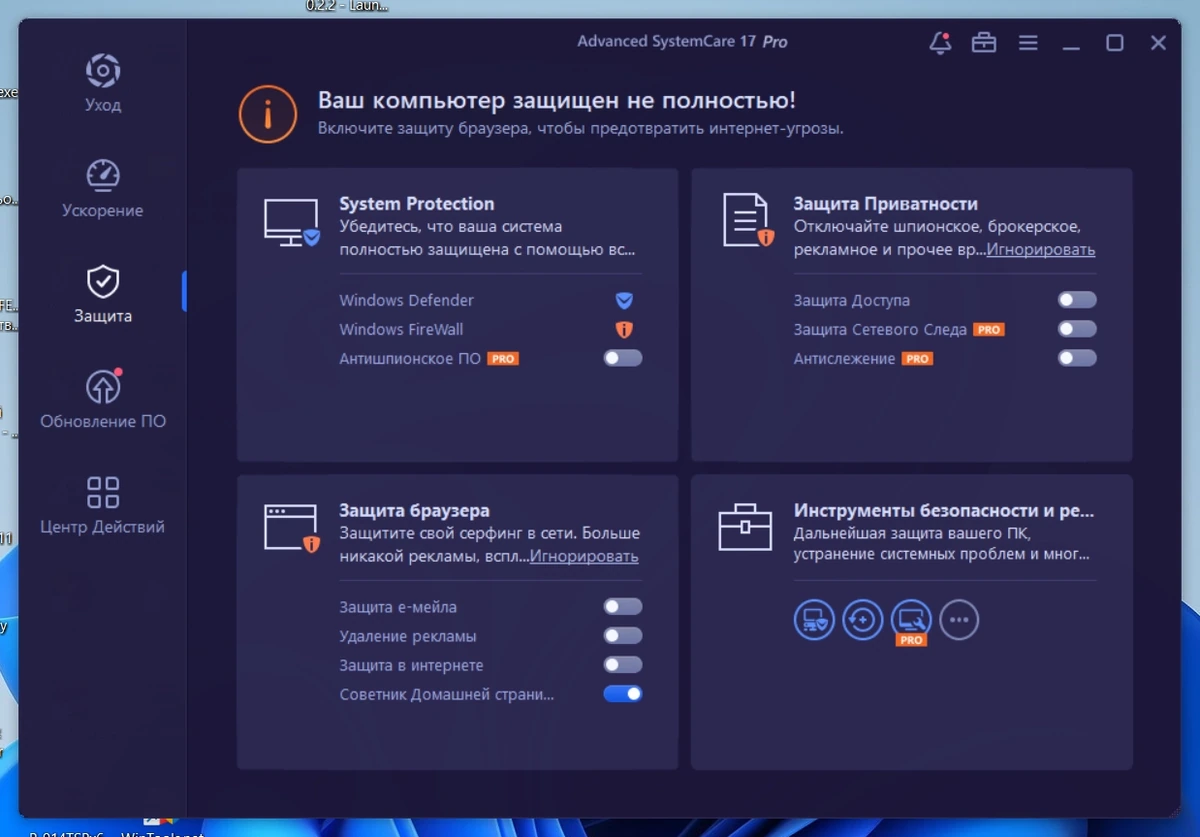Click Windows FireWall label
This screenshot has height=837, width=1200.
(x=401, y=329)
